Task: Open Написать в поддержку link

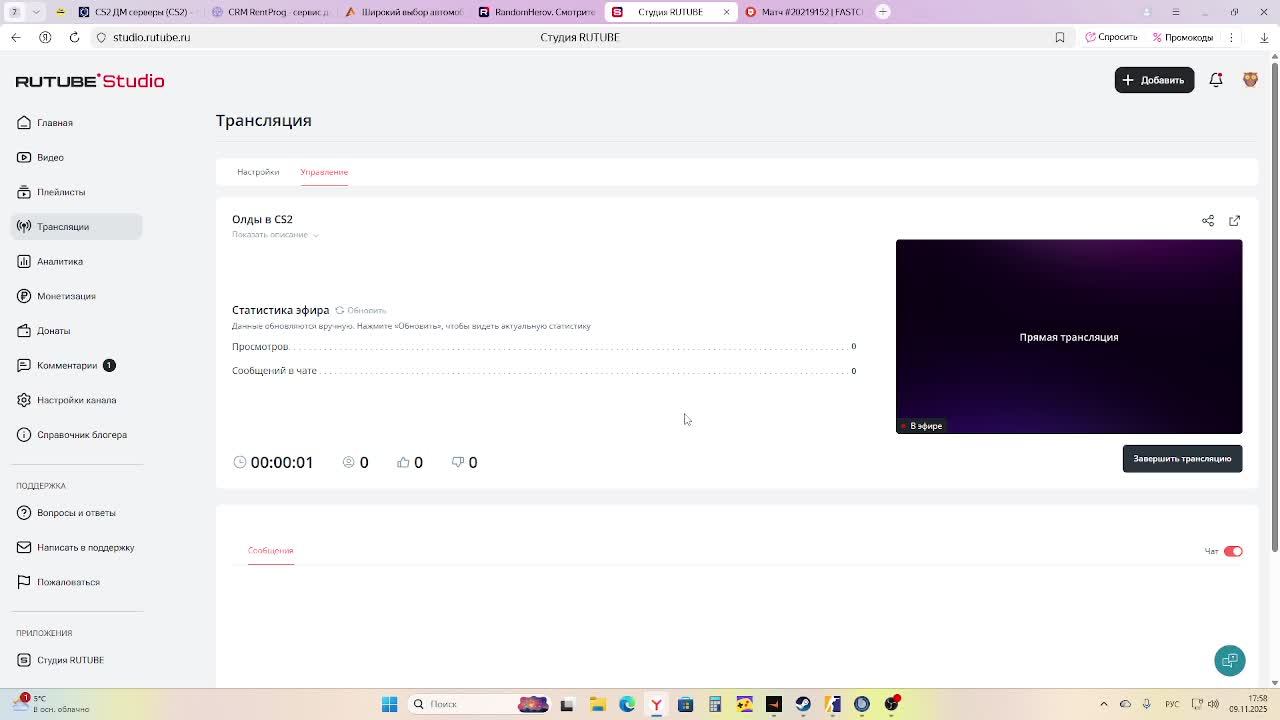Action: click(x=75, y=548)
